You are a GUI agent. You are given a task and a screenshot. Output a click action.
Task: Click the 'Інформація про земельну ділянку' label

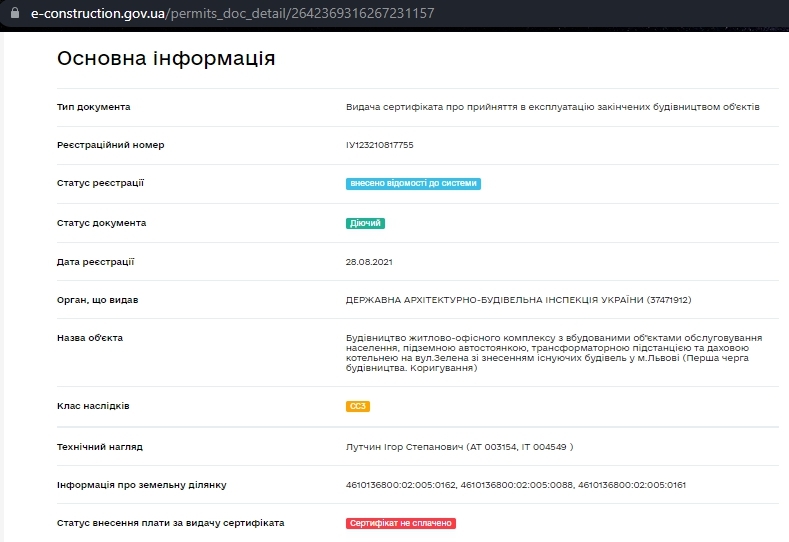tap(142, 485)
